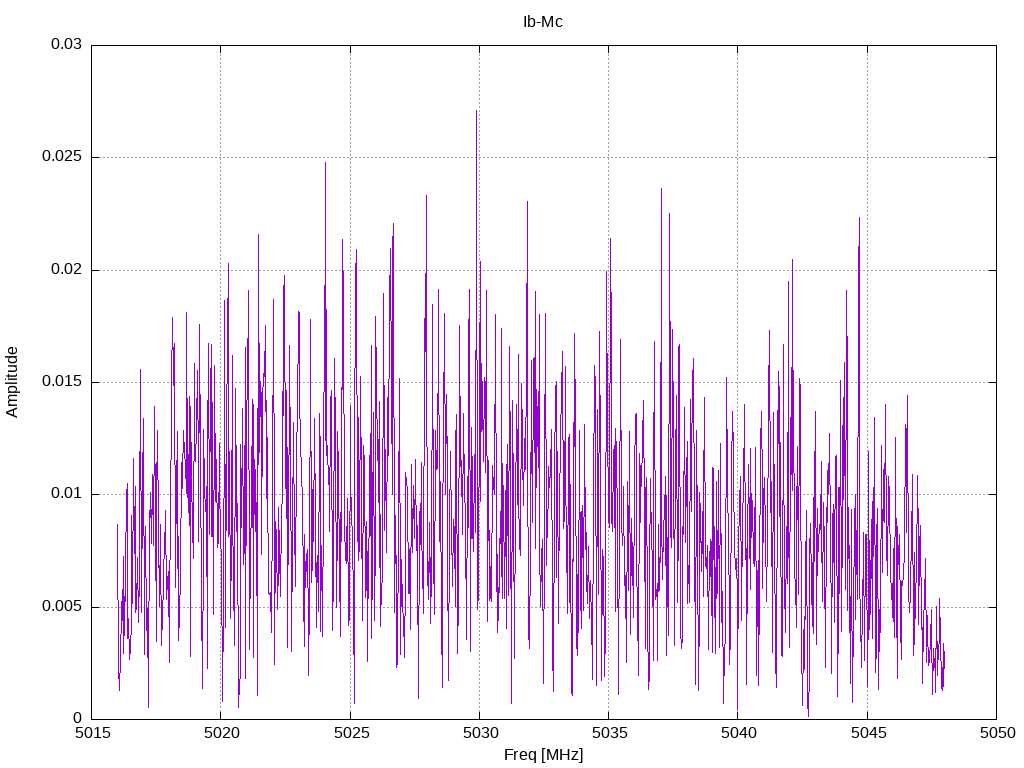Click the x-axis tick 5030
The height and width of the screenshot is (768, 1024).
tap(481, 733)
